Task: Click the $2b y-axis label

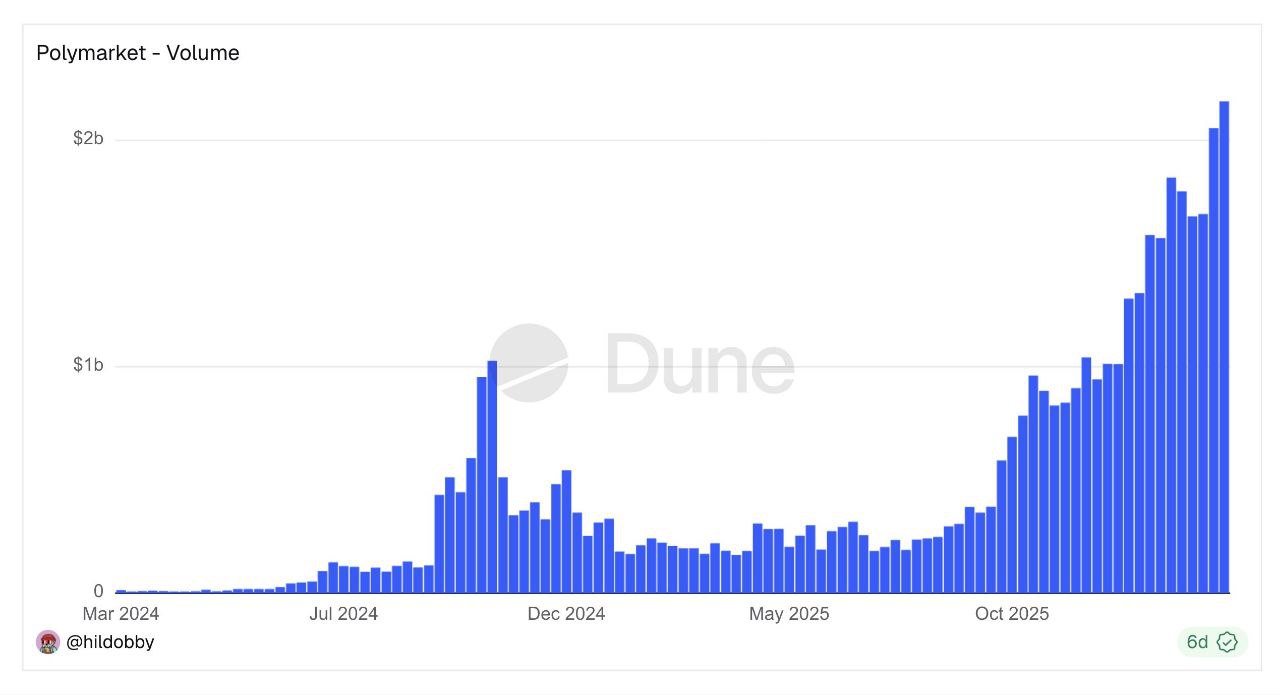Action: [88, 138]
